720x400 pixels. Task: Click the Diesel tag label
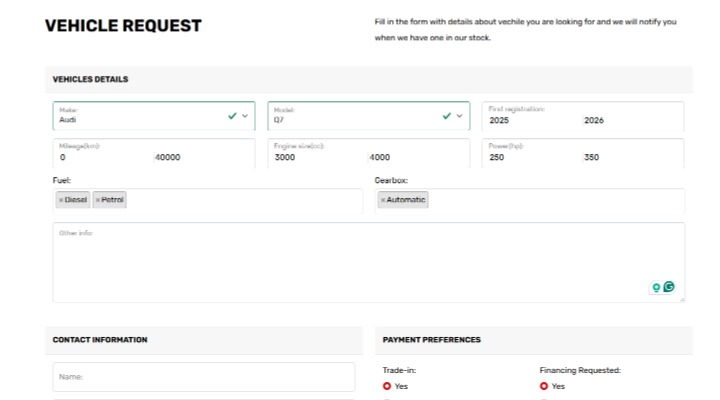76,200
